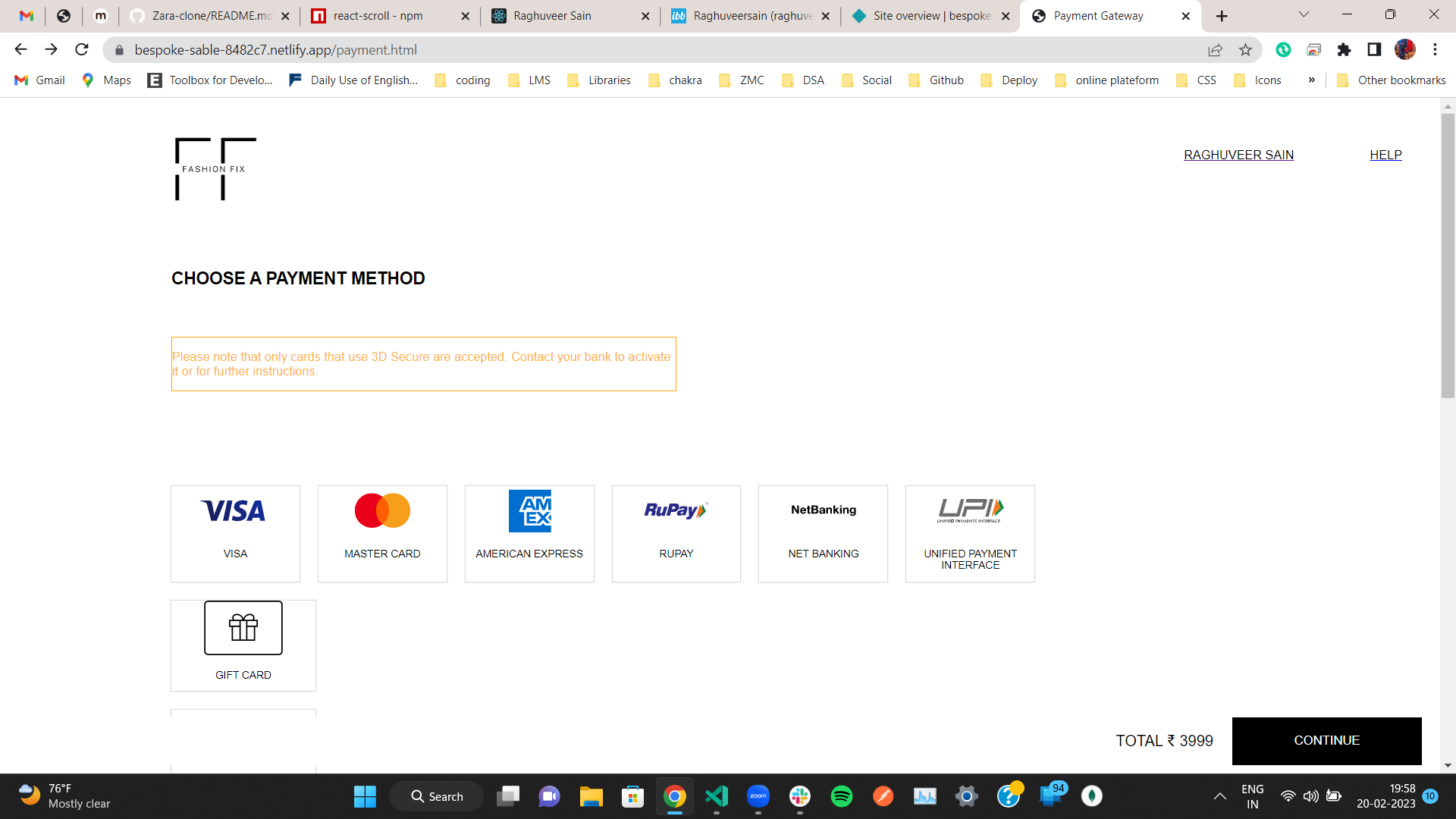Open the Chrome extensions puzzle icon
Image resolution: width=1456 pixels, height=819 pixels.
tap(1344, 50)
